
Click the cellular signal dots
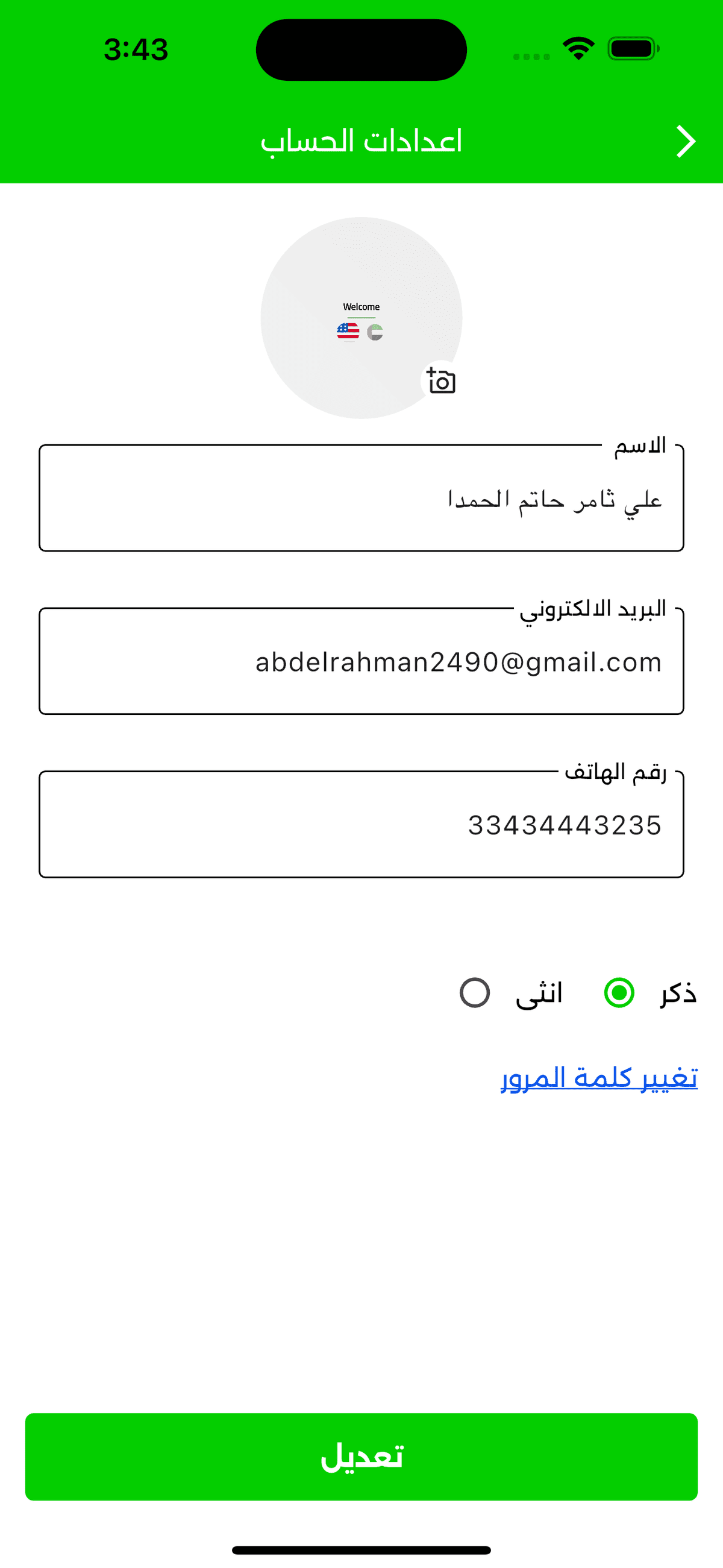(531, 57)
